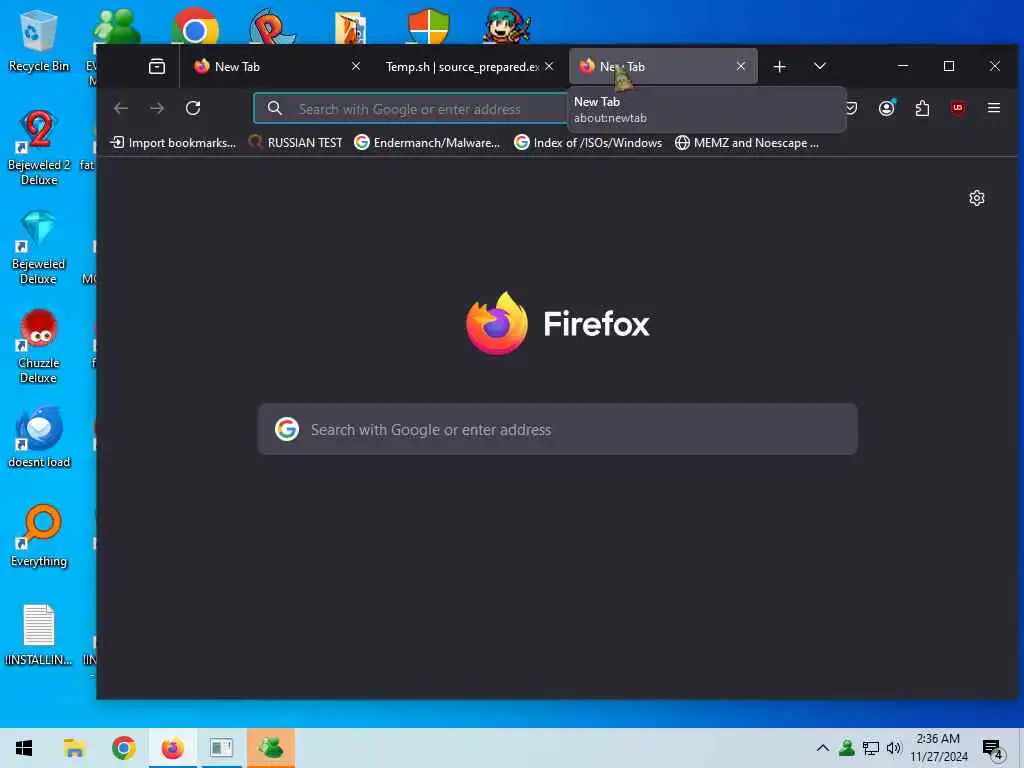Open the Firefox application hamburger menu

[994, 108]
